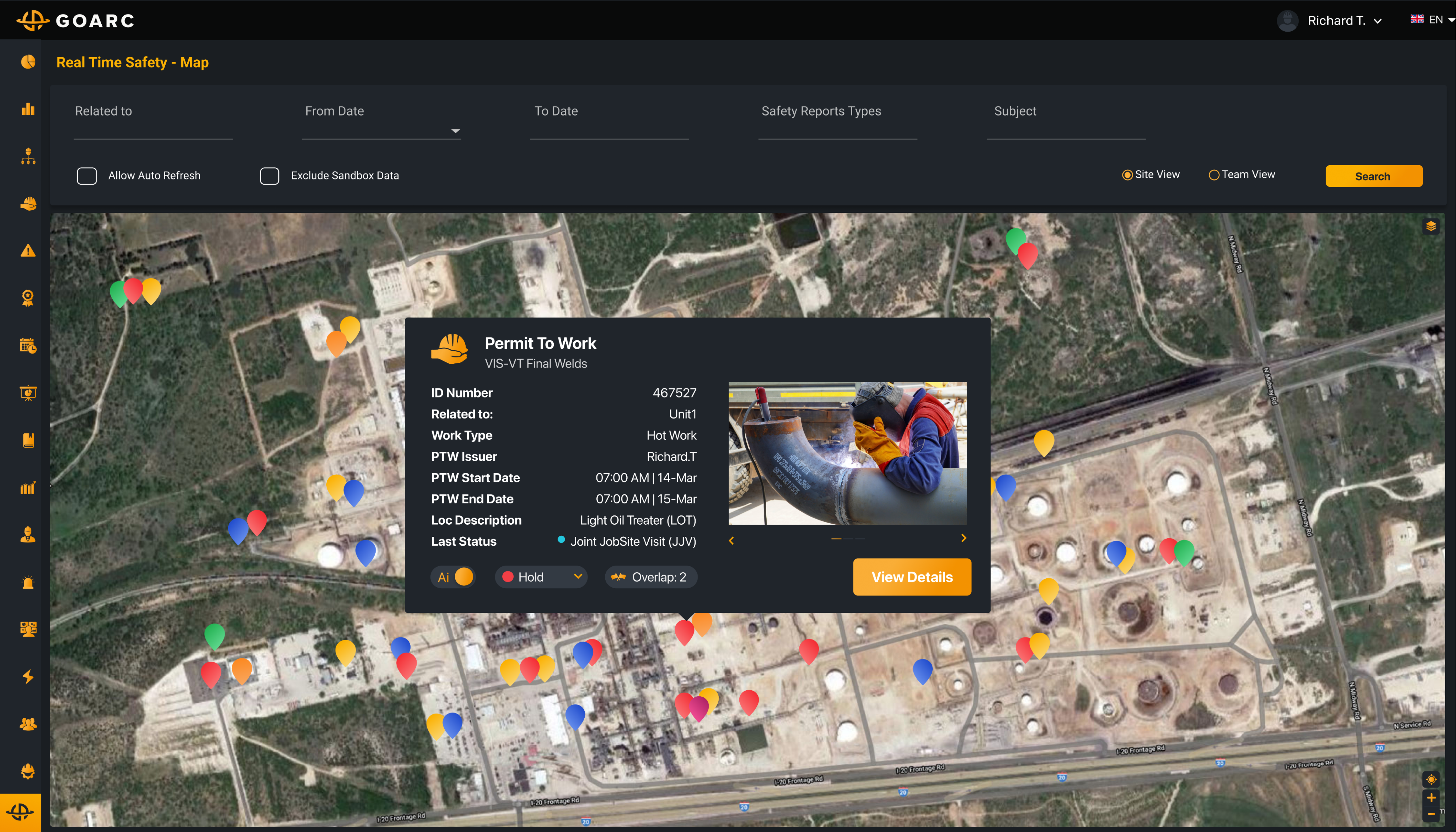The width and height of the screenshot is (1456, 832).
Task: Click the Light Oil Treater (LOT) location text
Action: click(638, 520)
